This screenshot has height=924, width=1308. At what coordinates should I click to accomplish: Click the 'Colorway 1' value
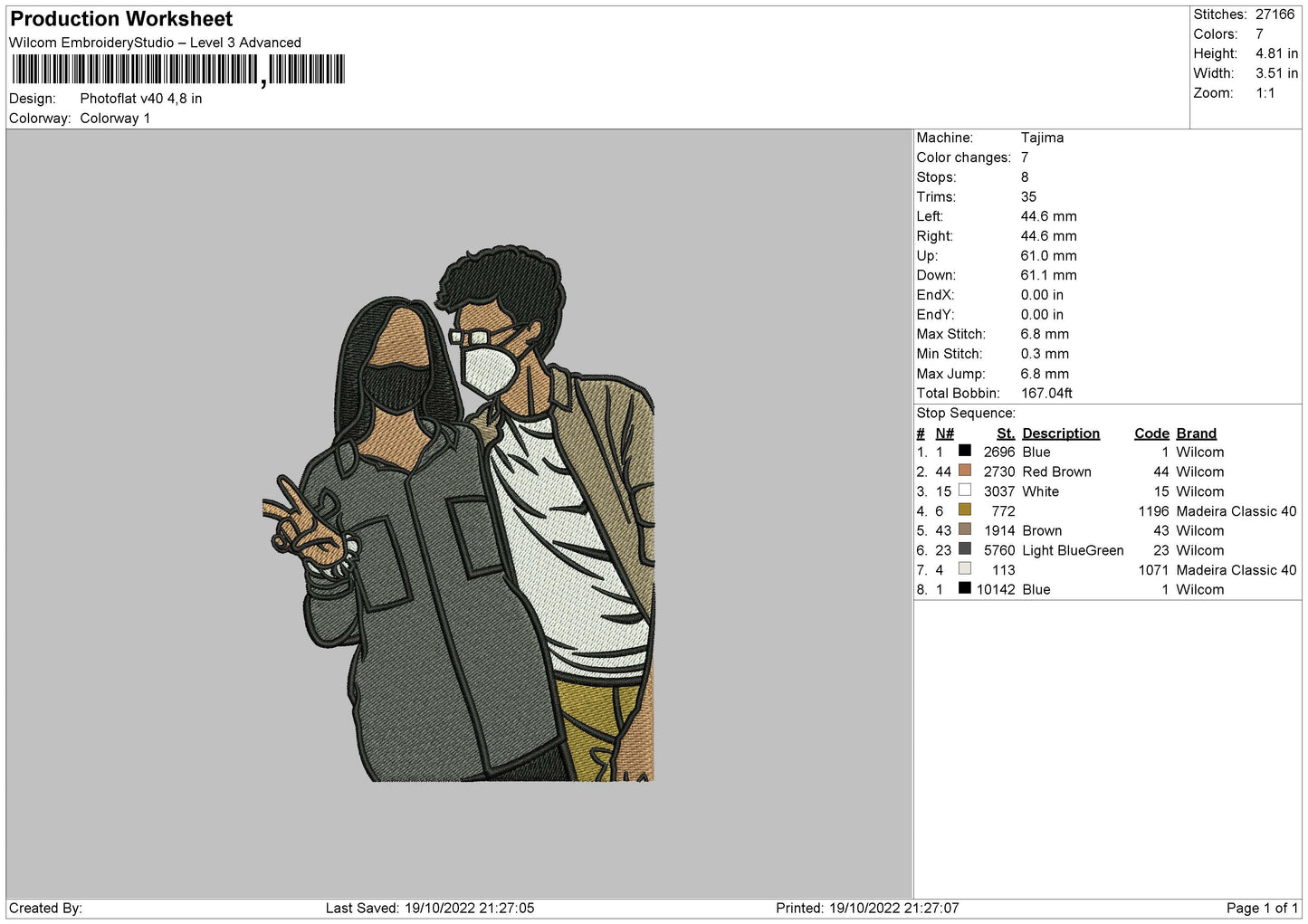tap(115, 119)
